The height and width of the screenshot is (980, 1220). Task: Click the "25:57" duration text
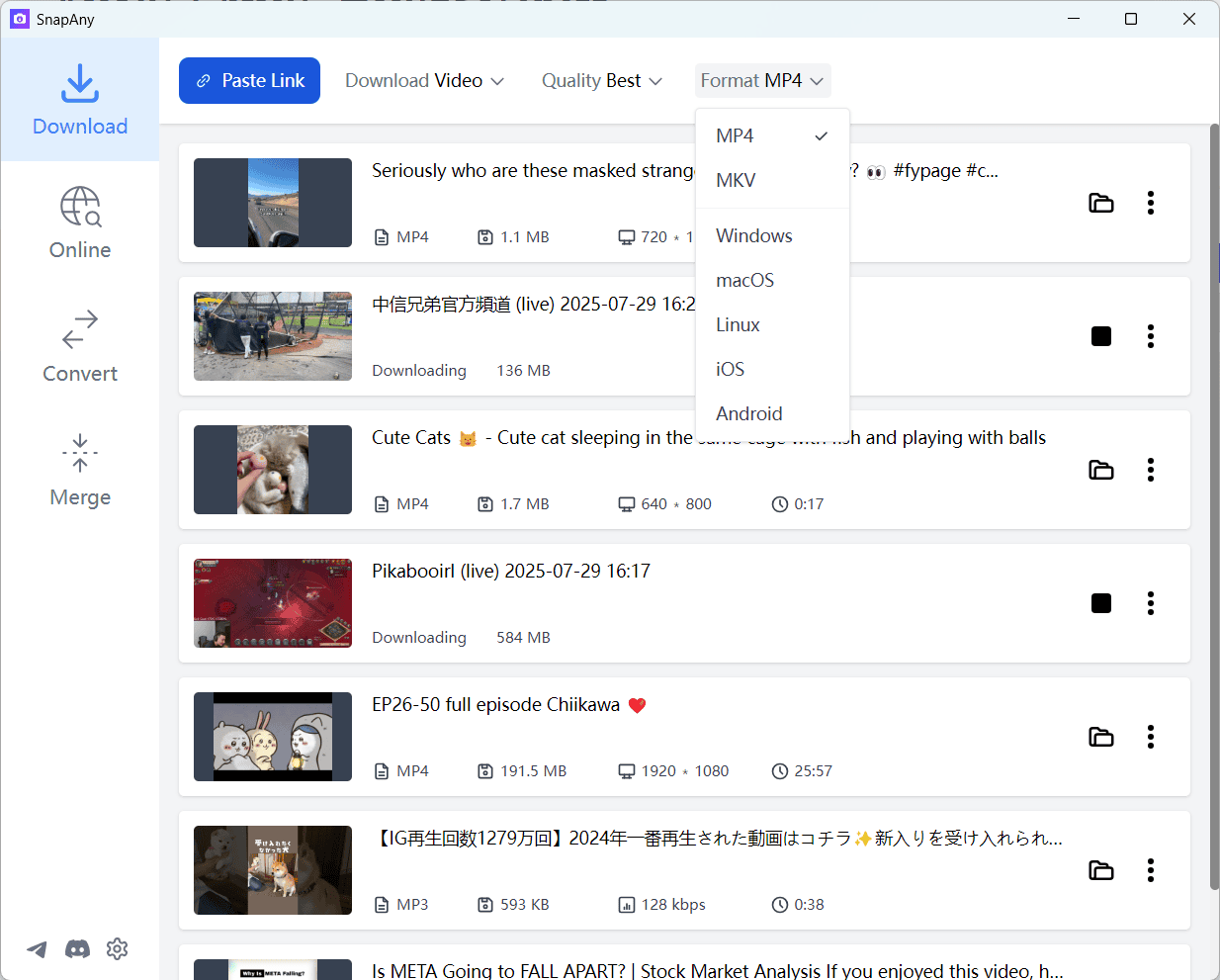pos(813,770)
